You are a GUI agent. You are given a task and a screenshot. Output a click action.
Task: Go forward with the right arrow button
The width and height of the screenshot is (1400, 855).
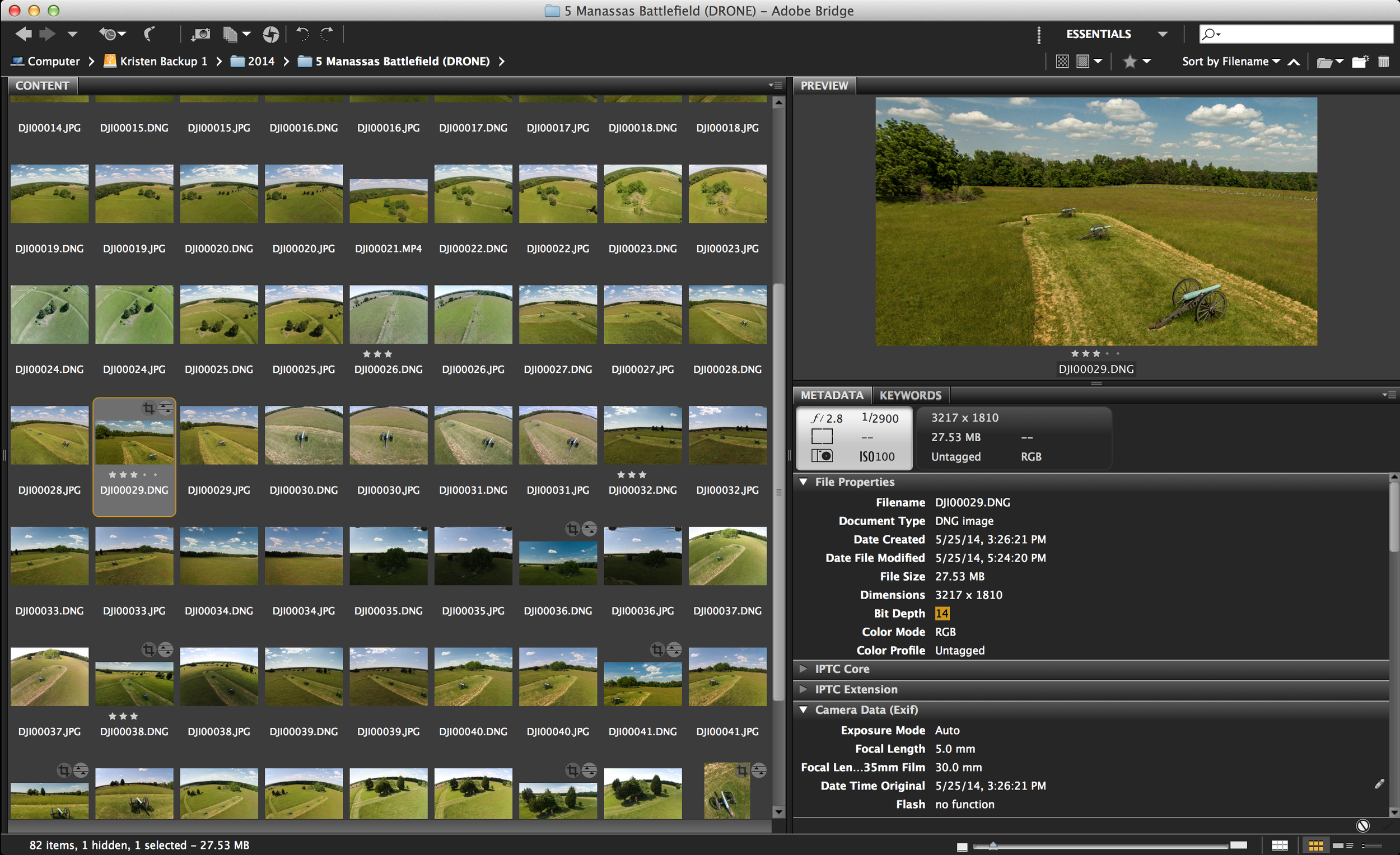click(x=47, y=34)
